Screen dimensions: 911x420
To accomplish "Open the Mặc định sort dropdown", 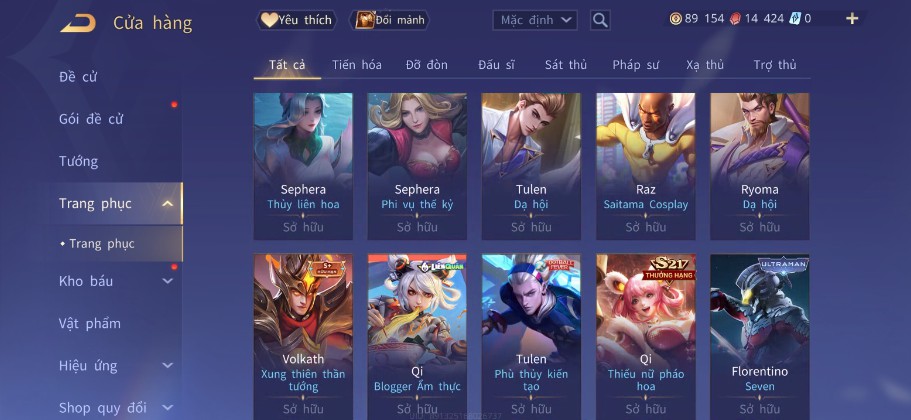I will [535, 20].
